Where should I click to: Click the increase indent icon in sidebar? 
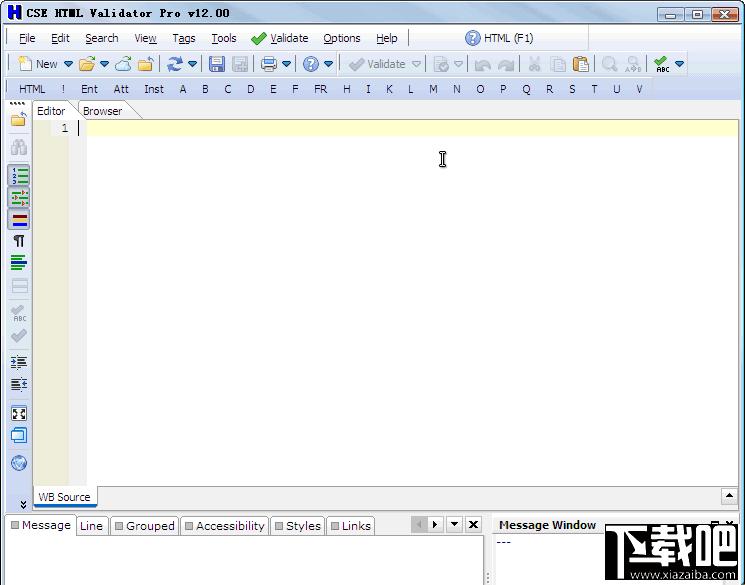[x=19, y=363]
